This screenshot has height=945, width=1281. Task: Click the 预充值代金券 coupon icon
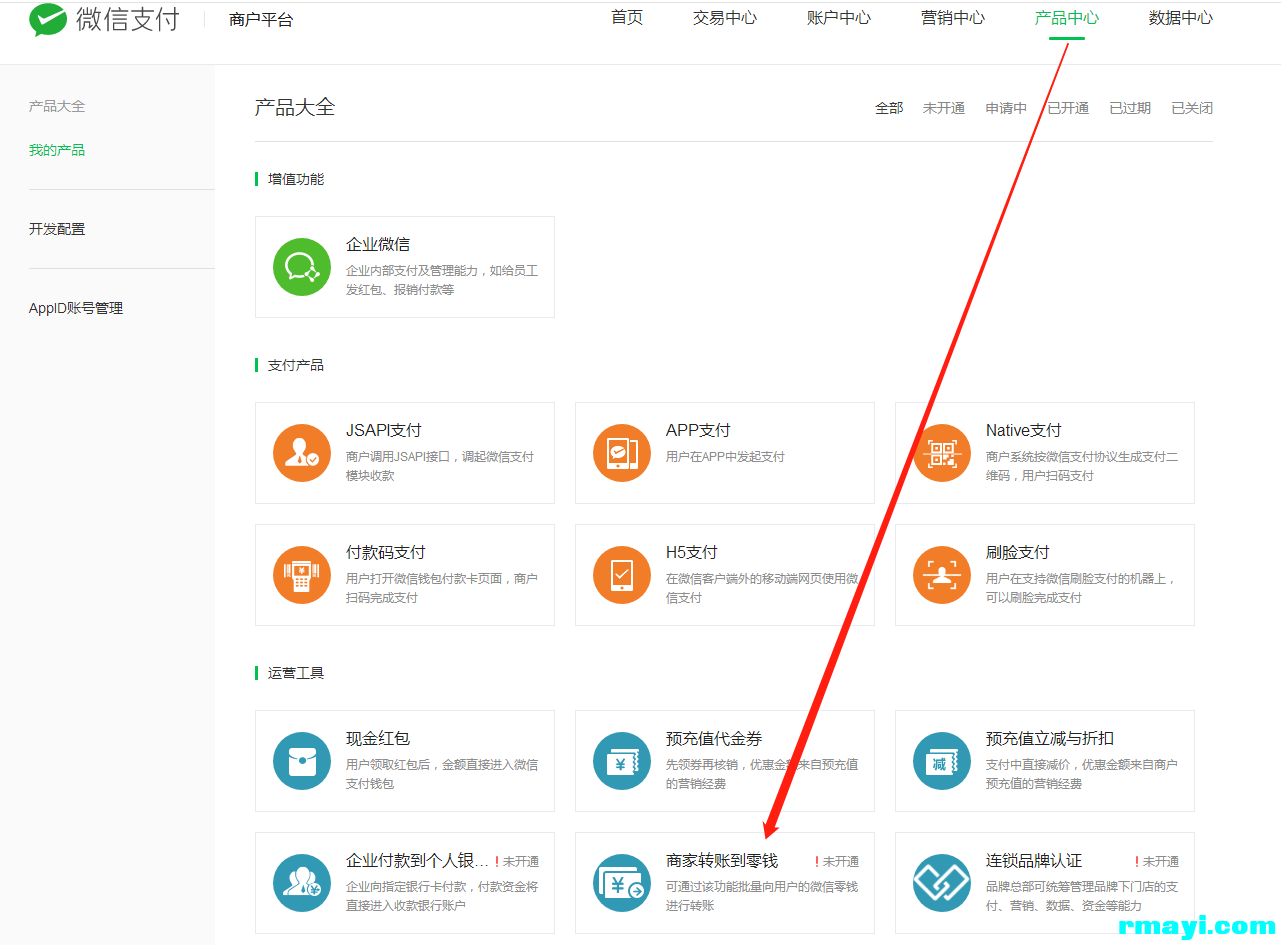(622, 761)
